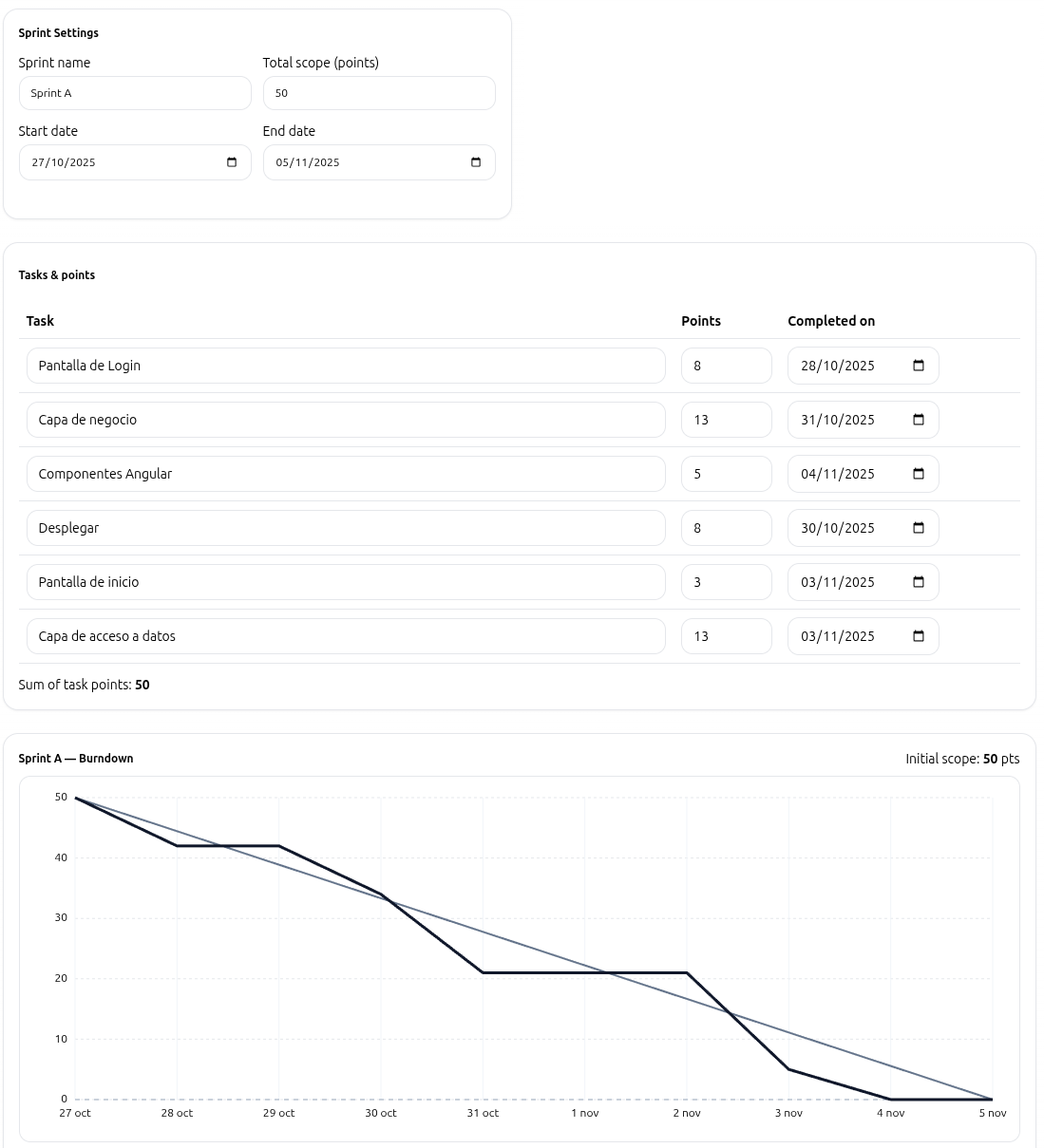1044x1148 pixels.
Task: Click the Desplegar task name field
Action: 346,528
